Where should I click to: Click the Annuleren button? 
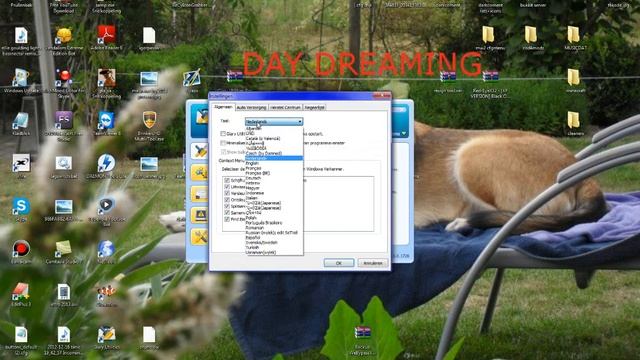click(373, 263)
